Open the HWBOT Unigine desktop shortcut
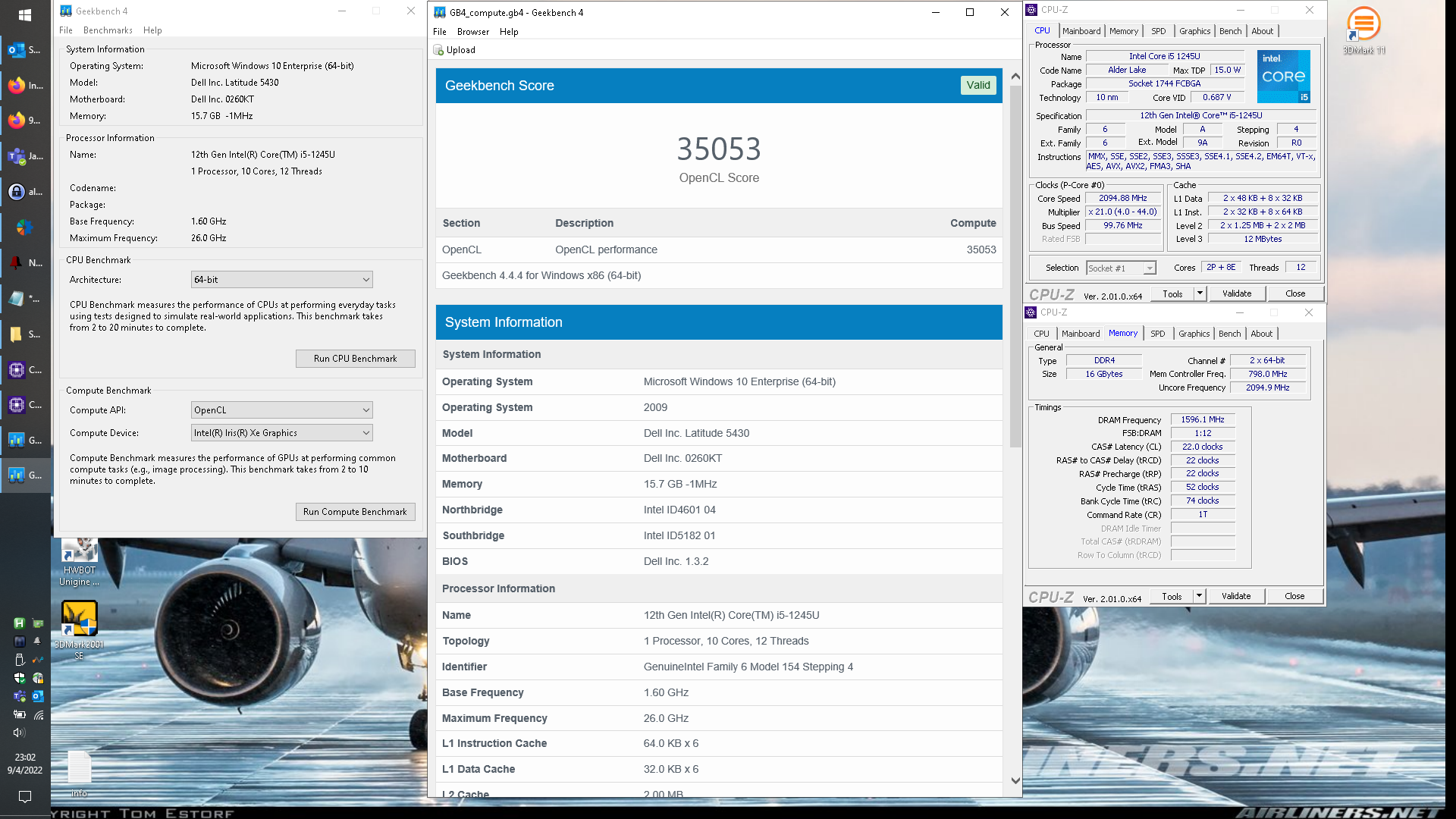The image size is (1456, 819). click(x=80, y=563)
